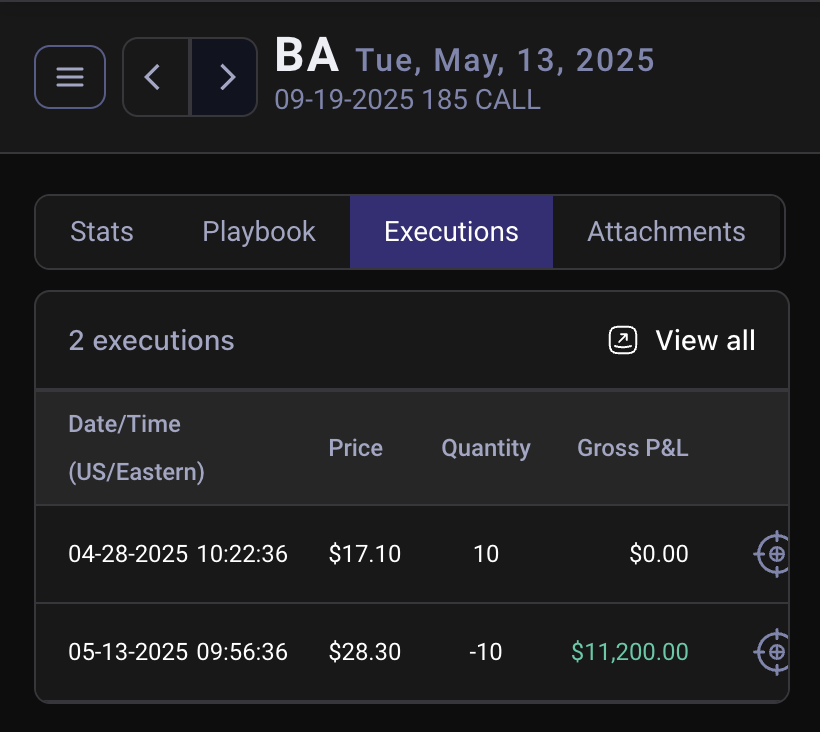Click the $0.00 gross P&L cell
This screenshot has height=732, width=820.
tap(659, 554)
